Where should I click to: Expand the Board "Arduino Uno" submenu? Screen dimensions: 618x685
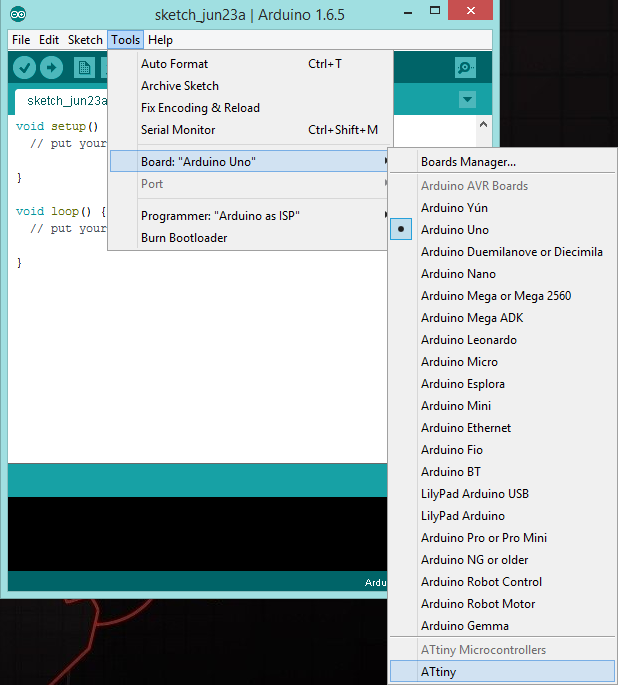pyautogui.click(x=249, y=161)
